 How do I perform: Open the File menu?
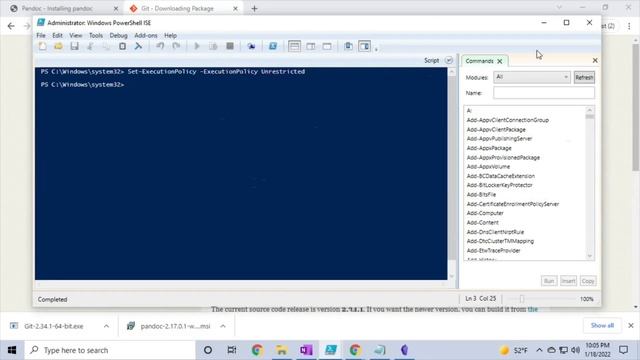point(41,36)
